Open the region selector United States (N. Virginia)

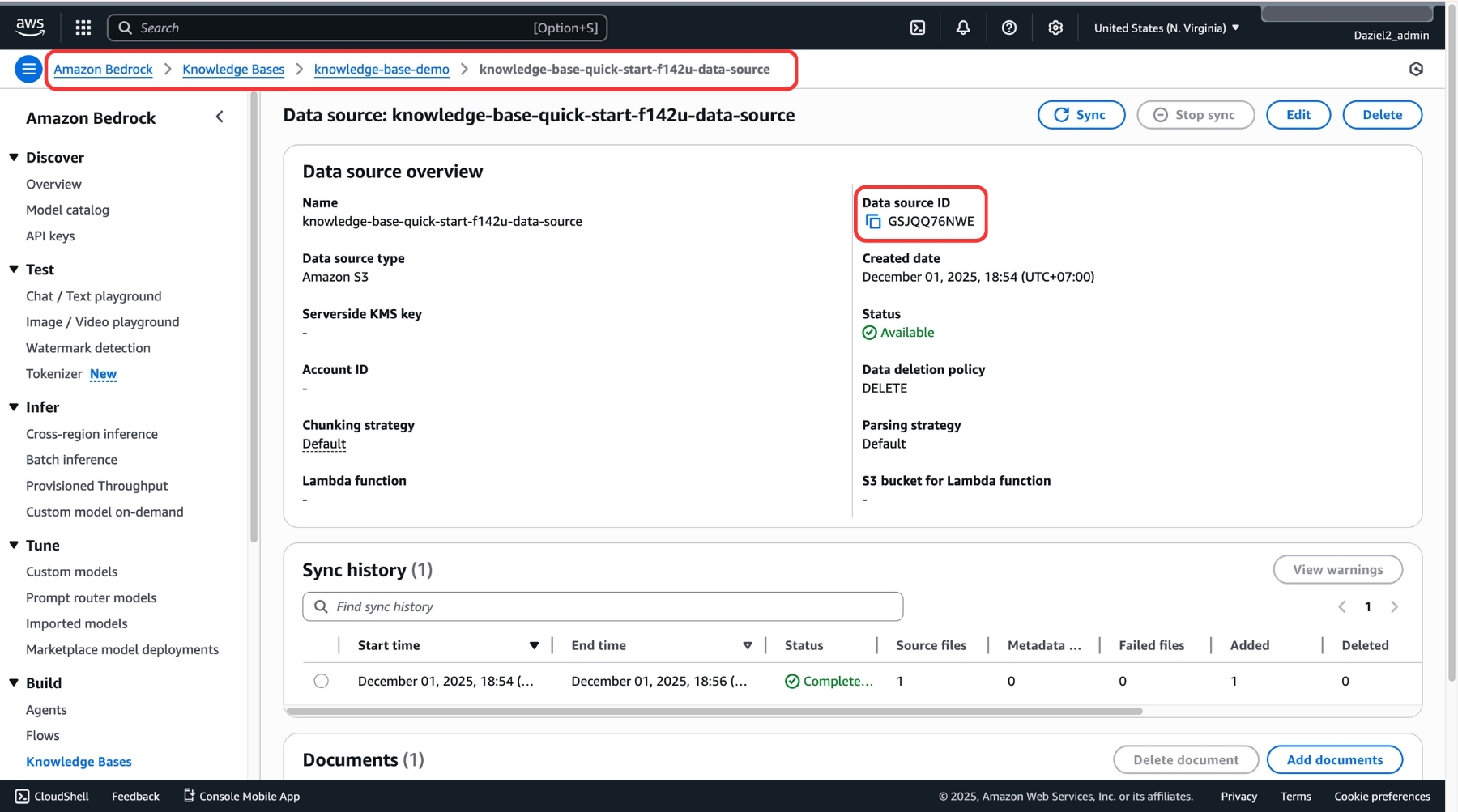[x=1166, y=28]
